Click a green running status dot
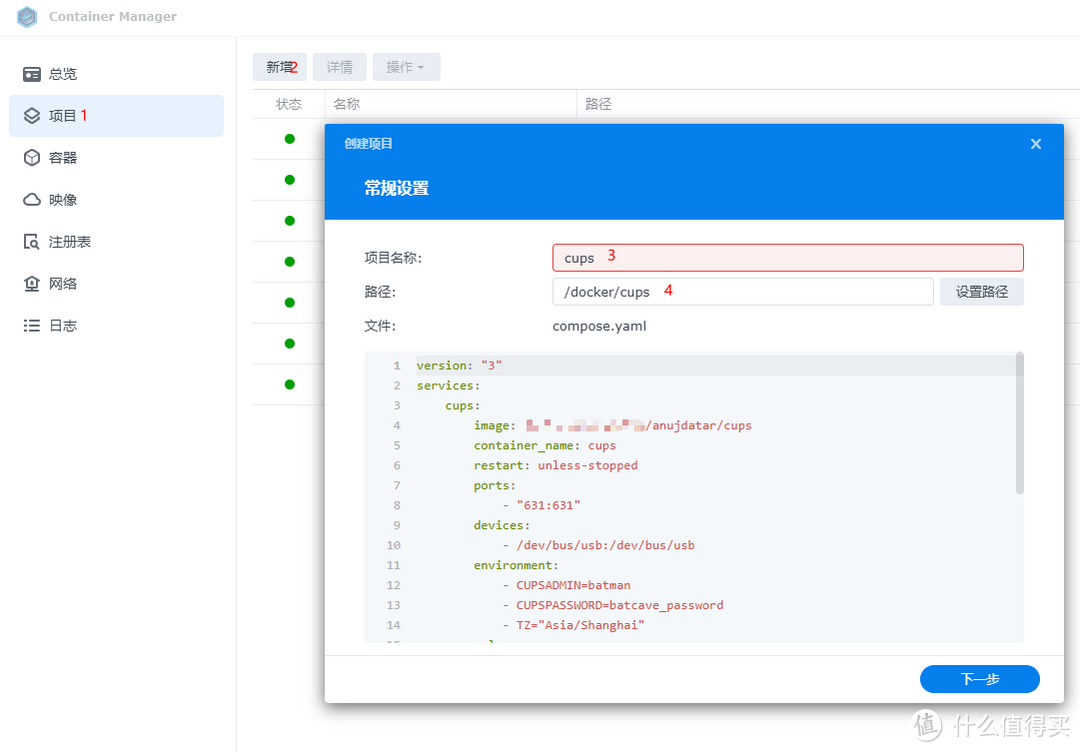The width and height of the screenshot is (1080, 752). click(288, 139)
